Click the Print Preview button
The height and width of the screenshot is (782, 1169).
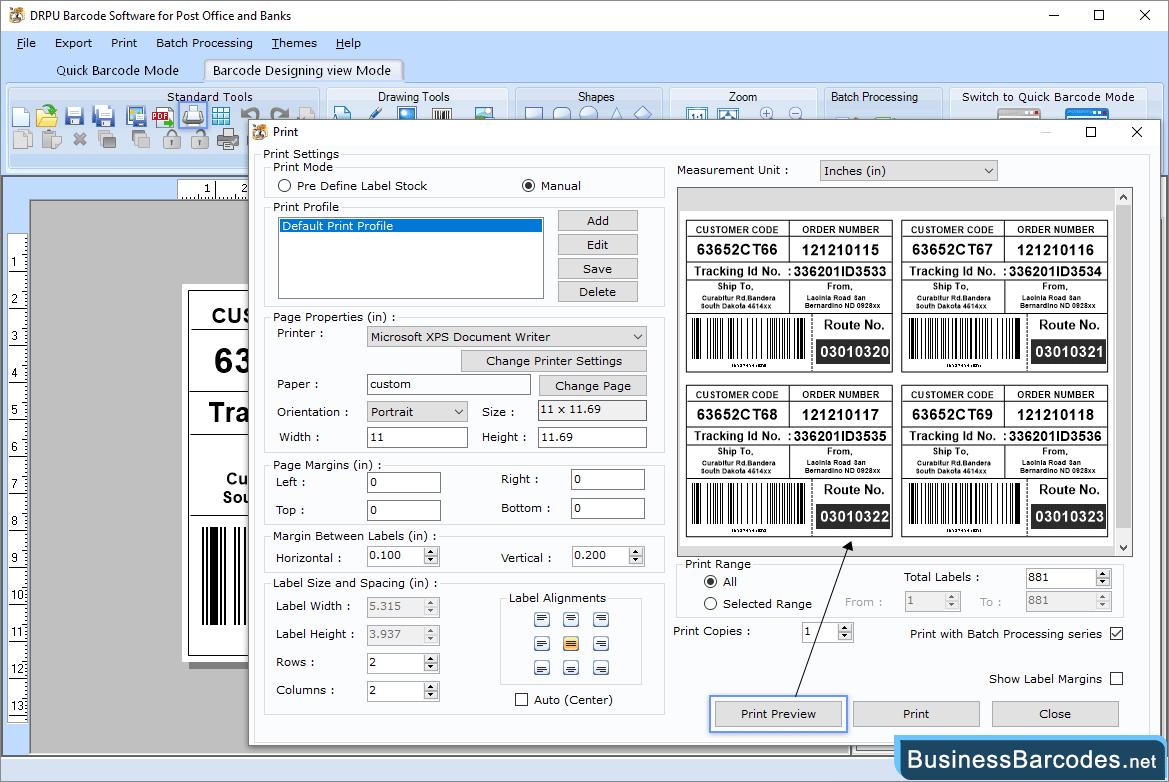778,714
